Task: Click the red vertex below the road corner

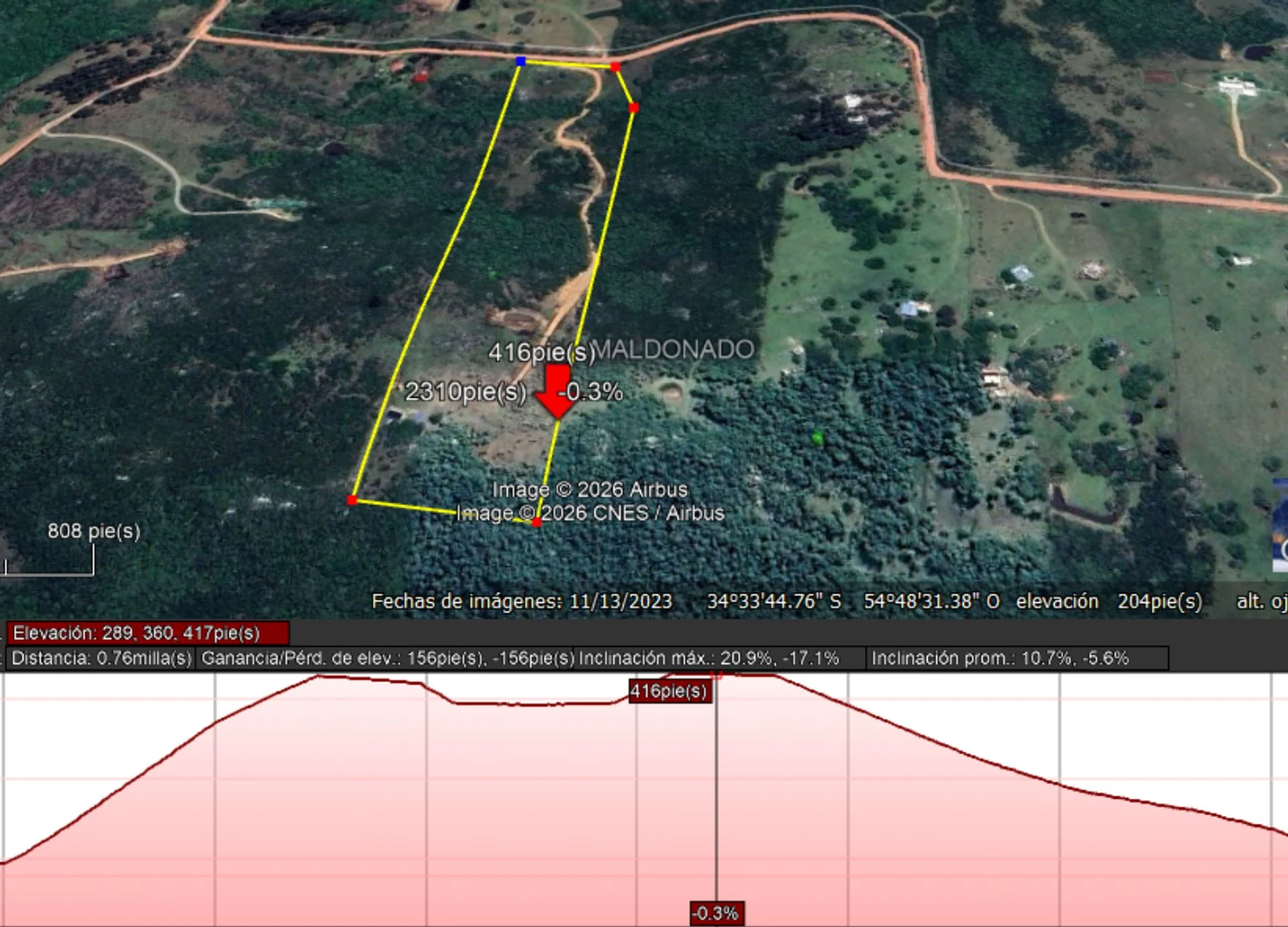Action: 634,107
